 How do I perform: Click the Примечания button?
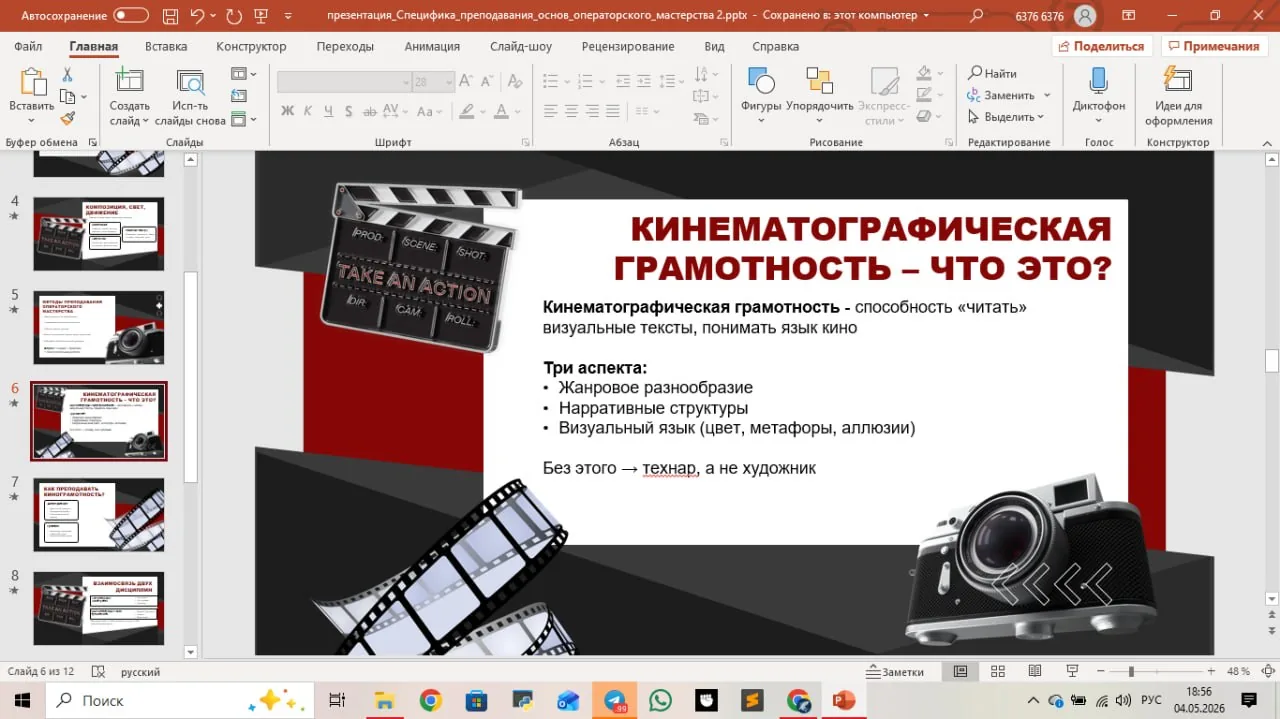tap(1213, 46)
